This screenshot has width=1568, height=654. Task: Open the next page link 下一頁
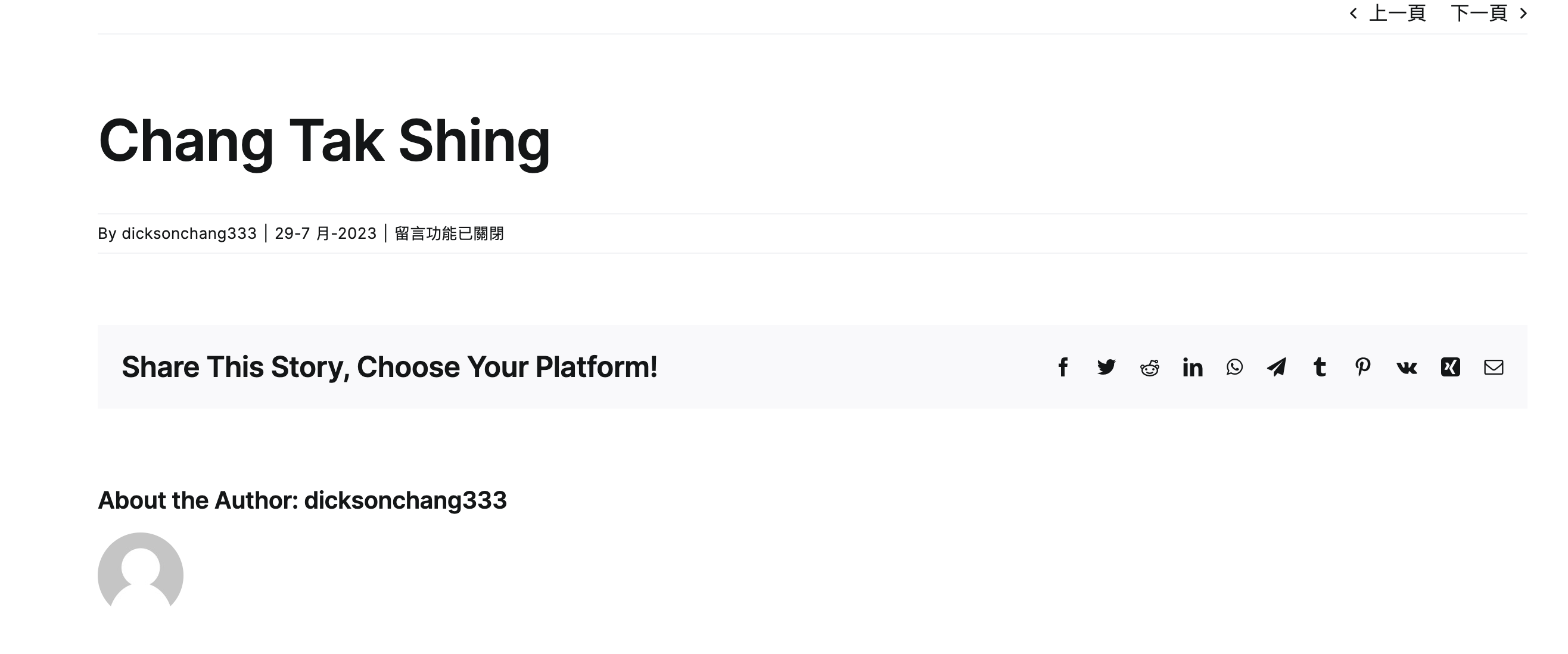(1479, 13)
